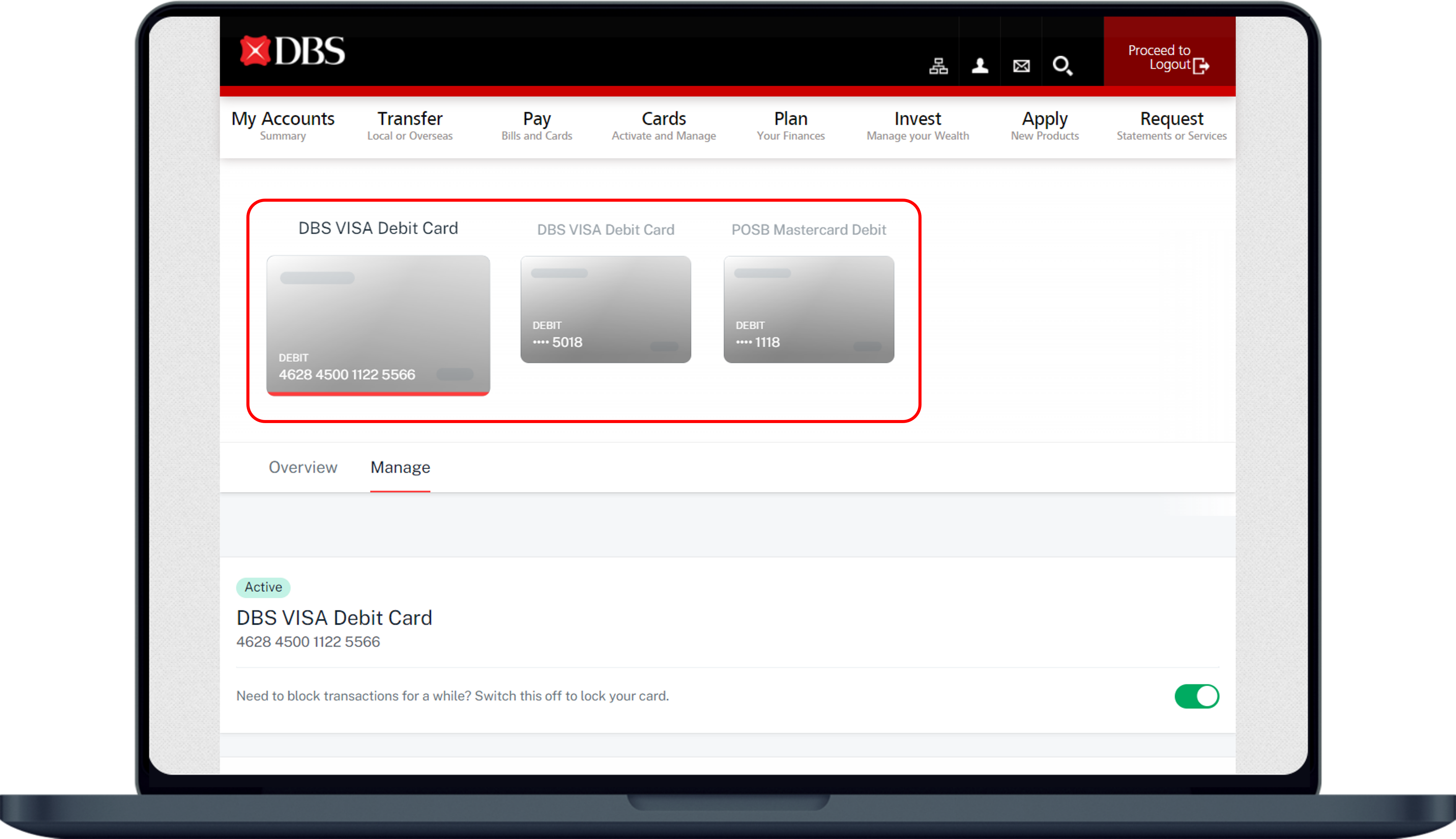Open the mail inbox icon
Viewport: 1456px width, 839px height.
1021,66
